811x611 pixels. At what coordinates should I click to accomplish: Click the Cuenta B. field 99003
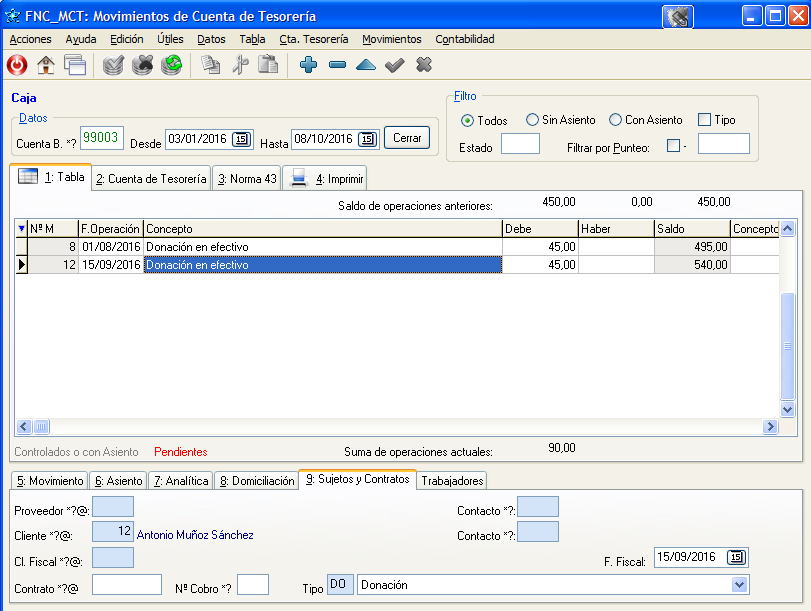coord(101,138)
